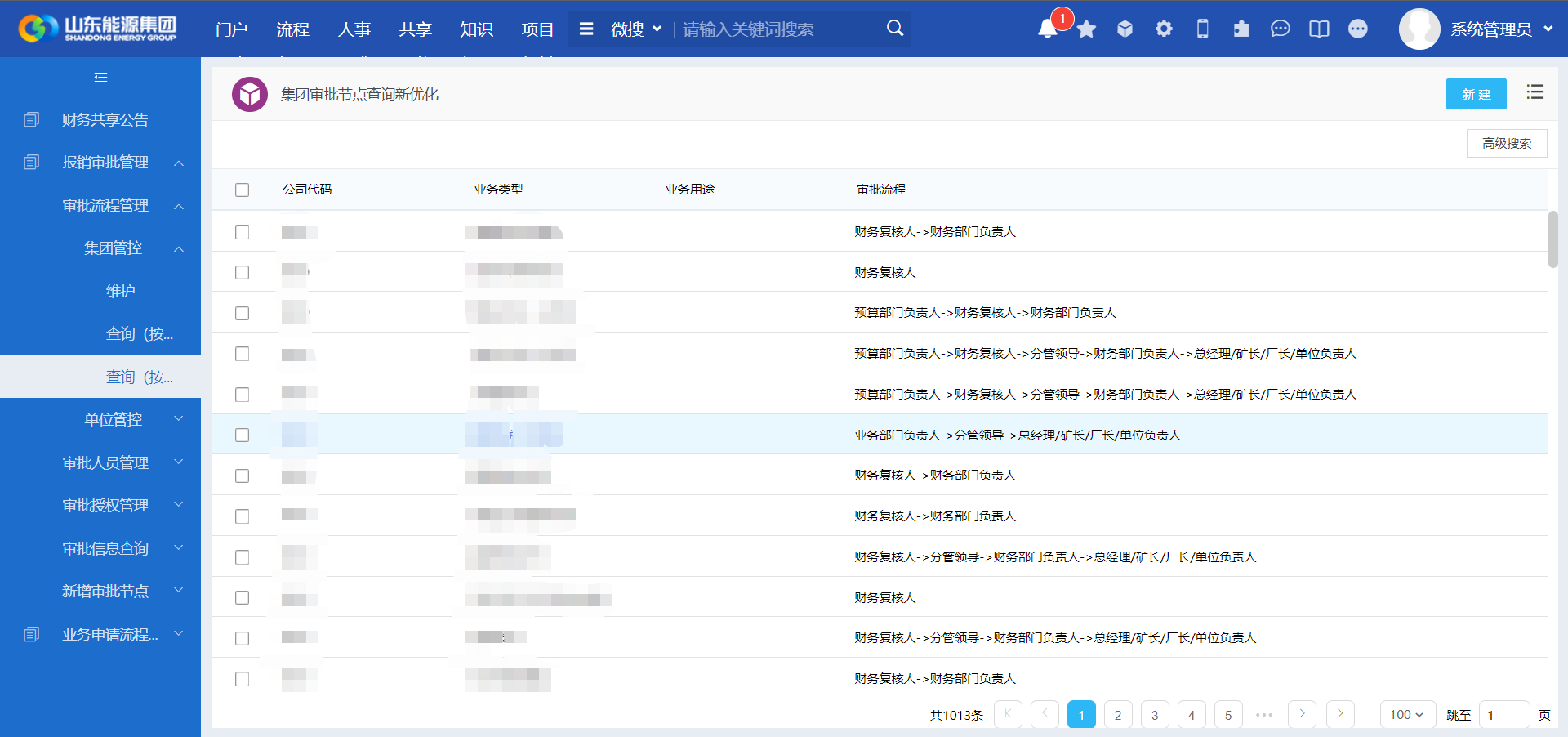
Task: Open the 微搜 search type dropdown
Action: 636,29
